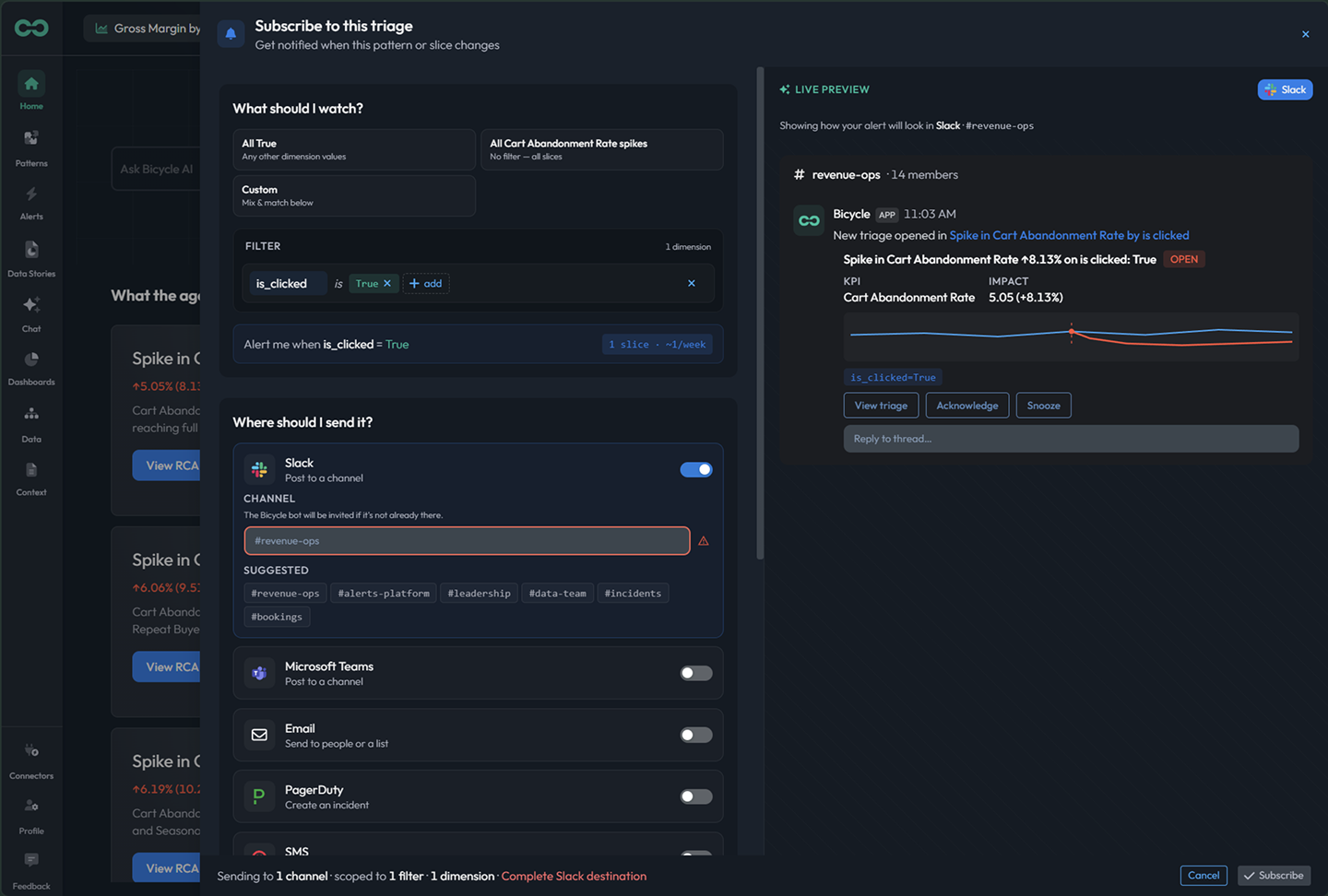Pick suggested channel #bookings
The image size is (1328, 896).
point(277,618)
